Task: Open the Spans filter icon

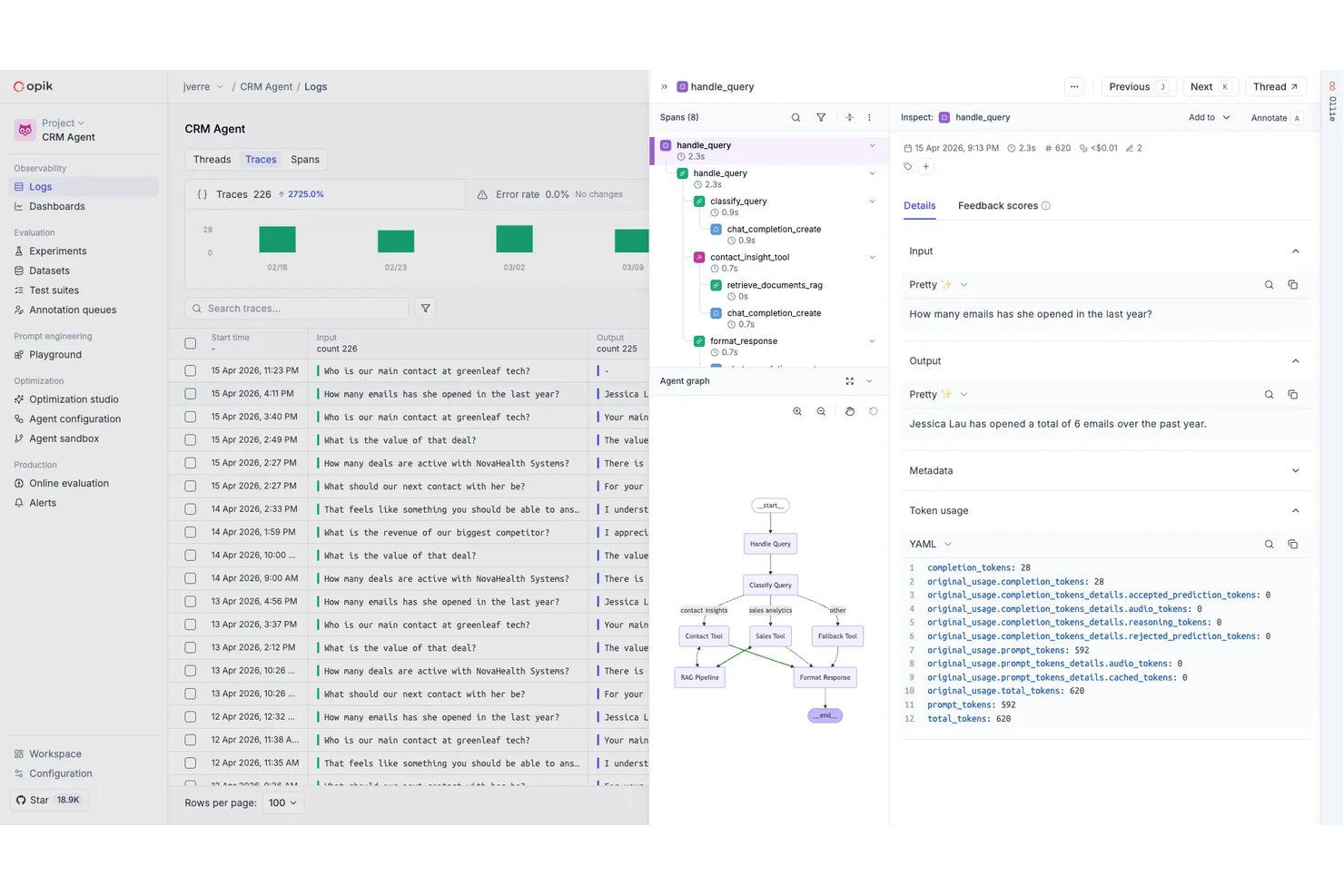Action: pyautogui.click(x=821, y=117)
